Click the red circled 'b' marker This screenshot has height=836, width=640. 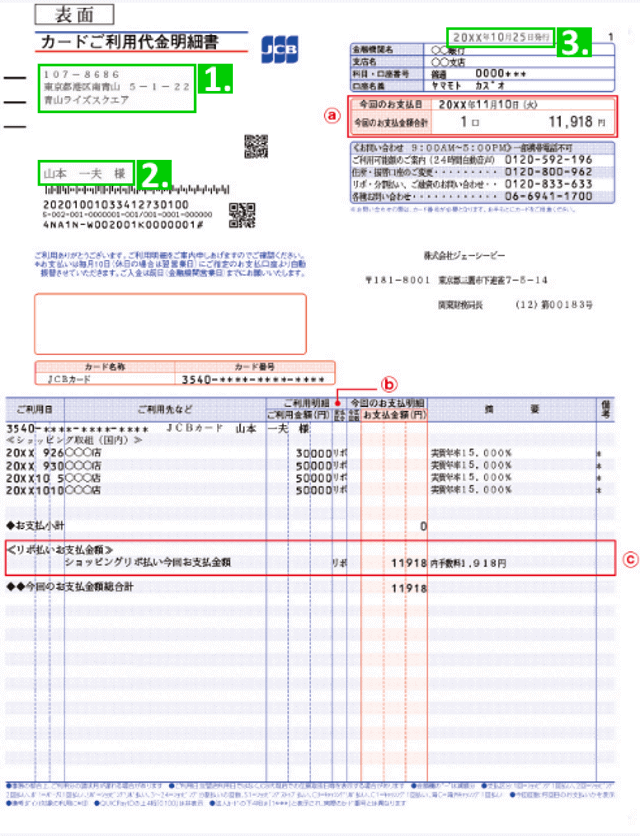pos(391,382)
